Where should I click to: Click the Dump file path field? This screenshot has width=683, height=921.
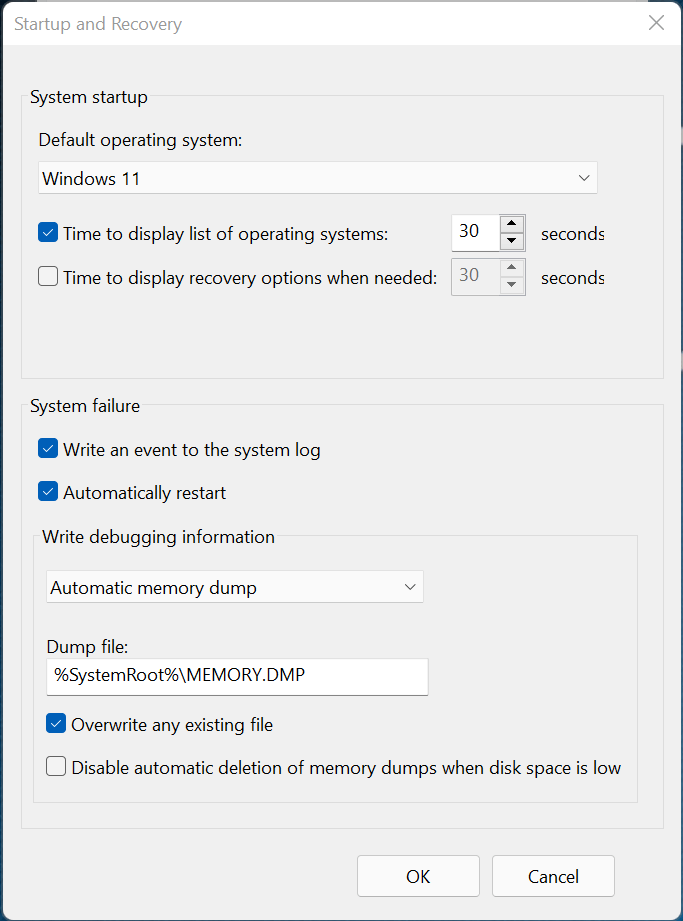237,677
